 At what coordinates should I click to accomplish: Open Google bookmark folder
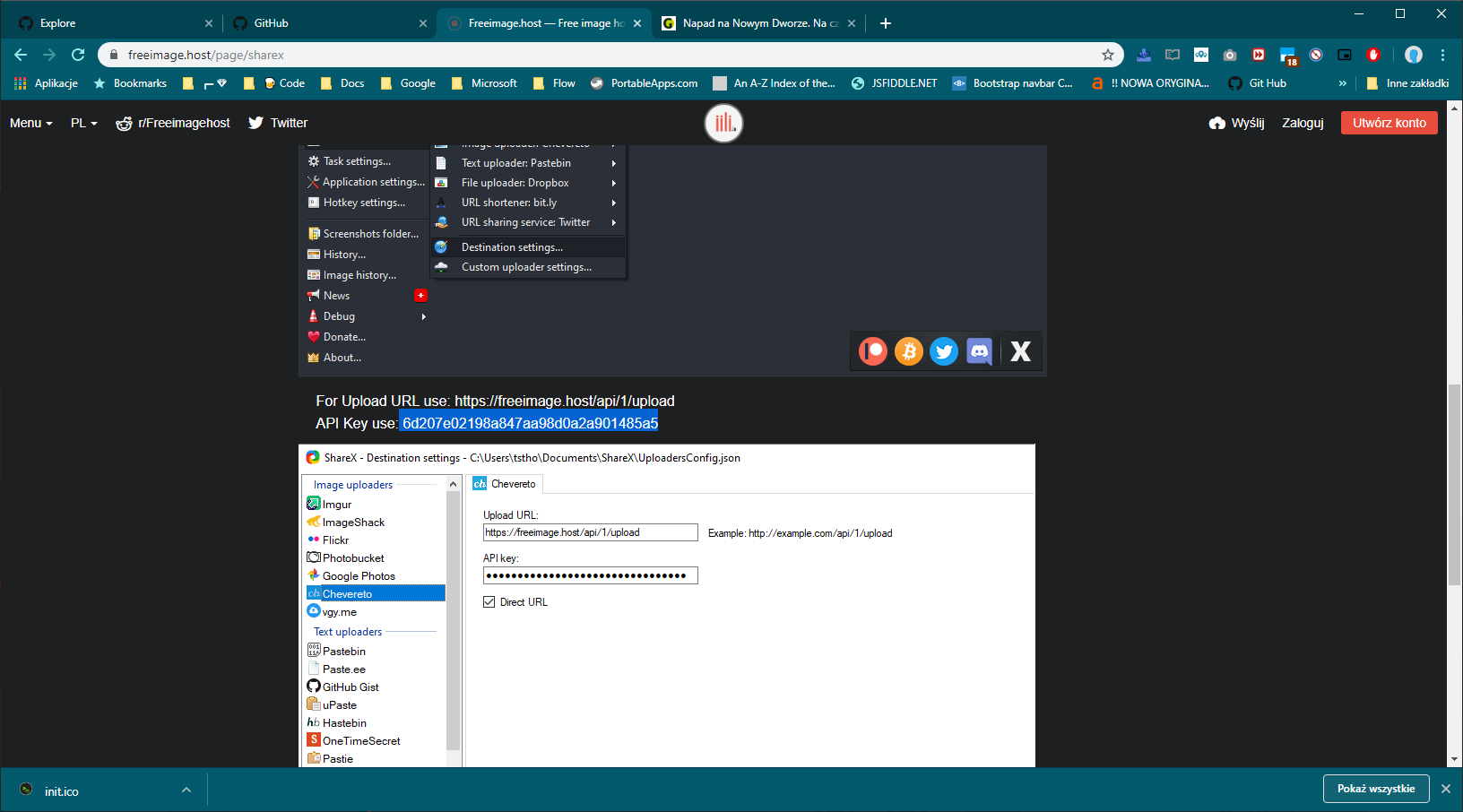click(x=408, y=83)
